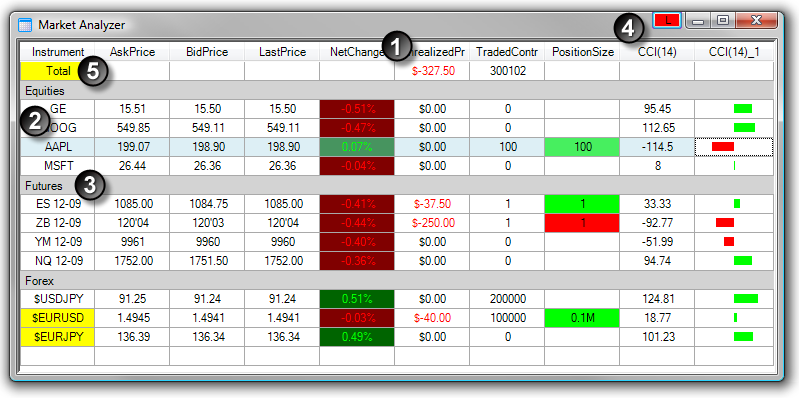
Task: Select the MSFT instrument cell
Action: (58, 166)
